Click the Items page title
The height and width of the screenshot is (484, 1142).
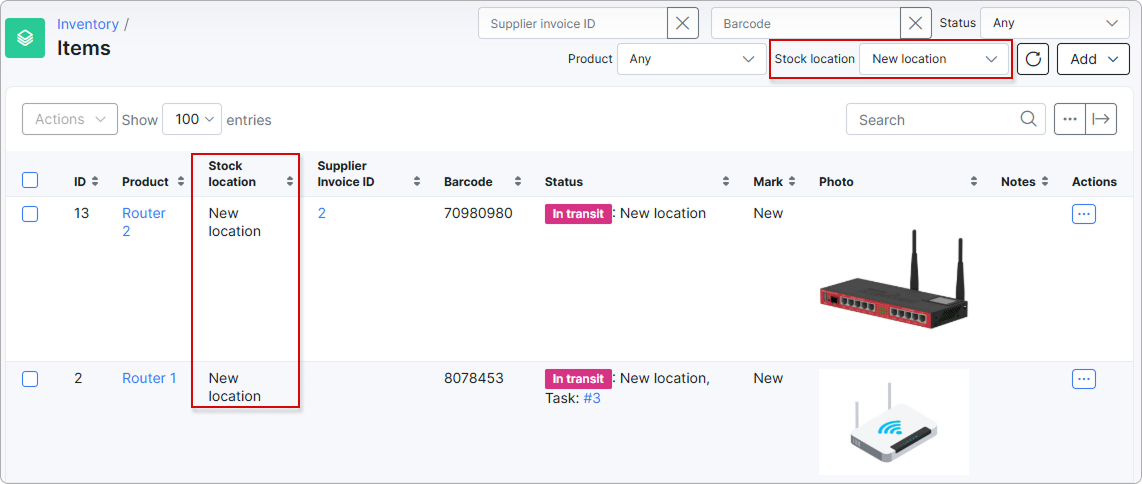tap(84, 48)
